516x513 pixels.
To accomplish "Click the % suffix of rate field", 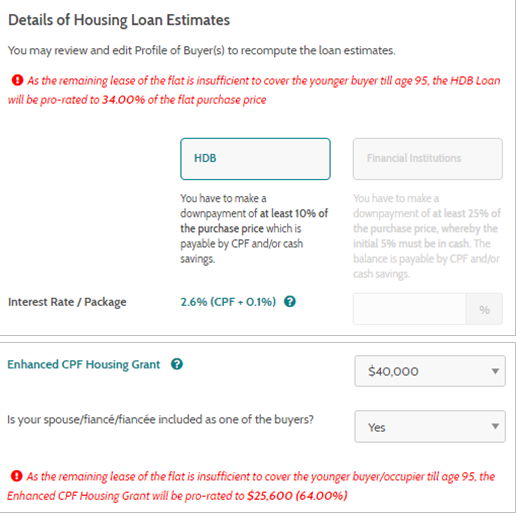I will [484, 309].
